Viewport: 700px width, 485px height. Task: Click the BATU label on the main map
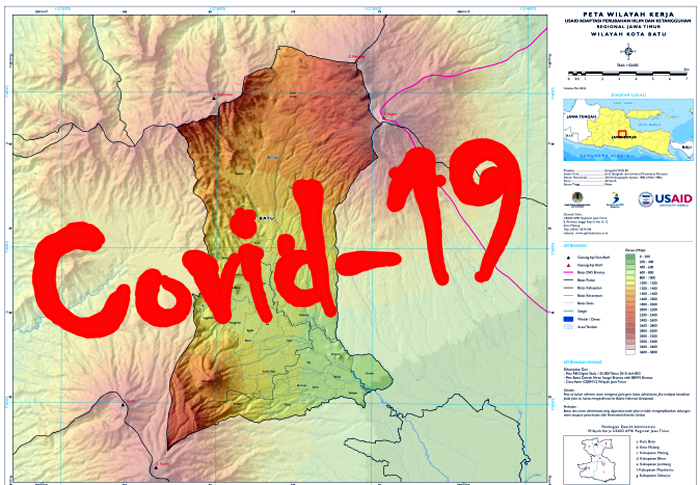pos(267,218)
